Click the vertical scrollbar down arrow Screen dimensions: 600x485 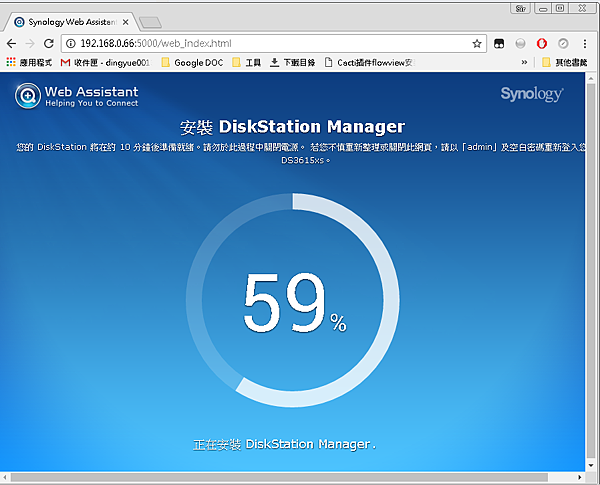pyautogui.click(x=591, y=465)
